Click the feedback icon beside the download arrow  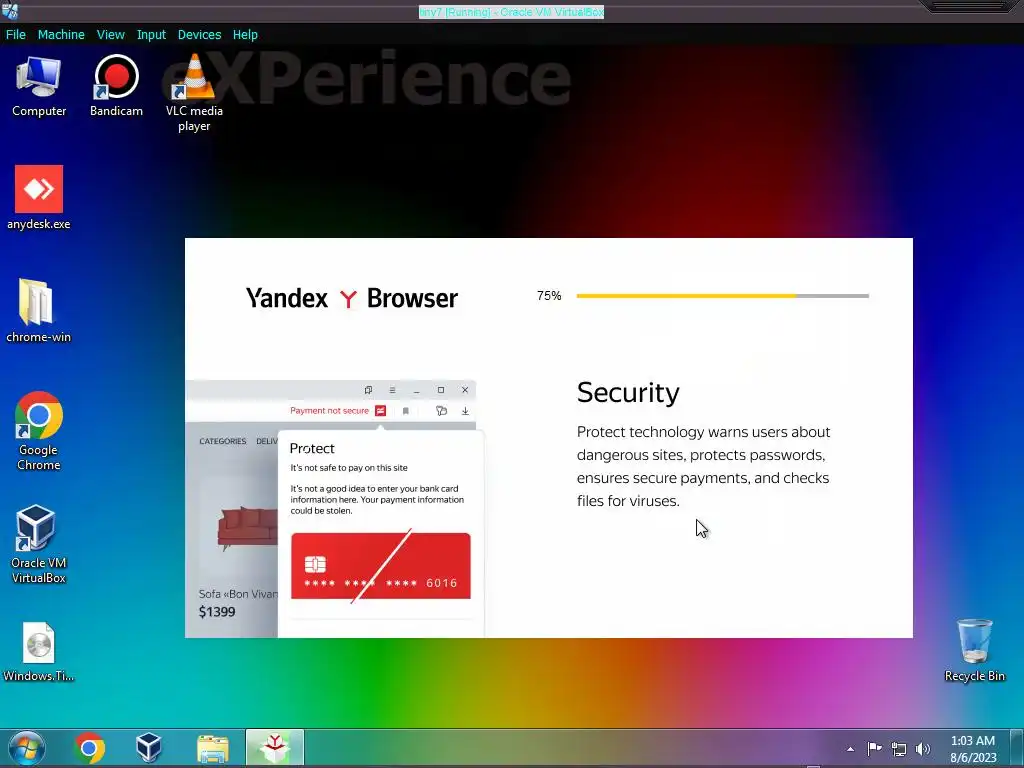441,411
